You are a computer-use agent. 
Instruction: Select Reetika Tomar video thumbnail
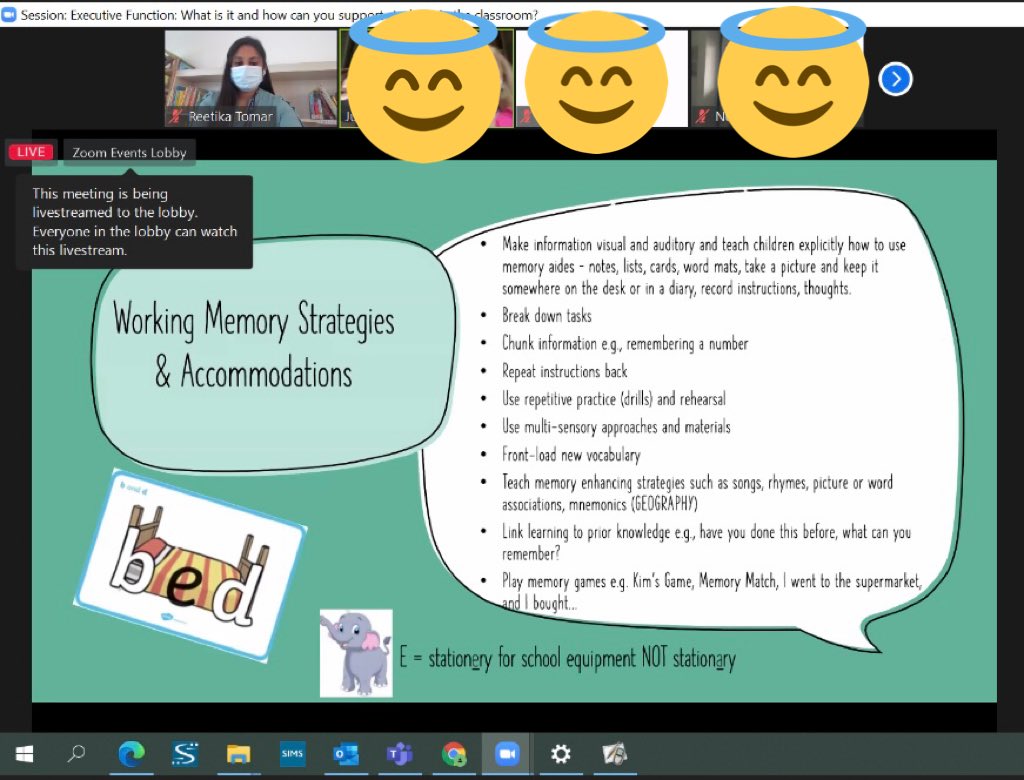tap(251, 78)
